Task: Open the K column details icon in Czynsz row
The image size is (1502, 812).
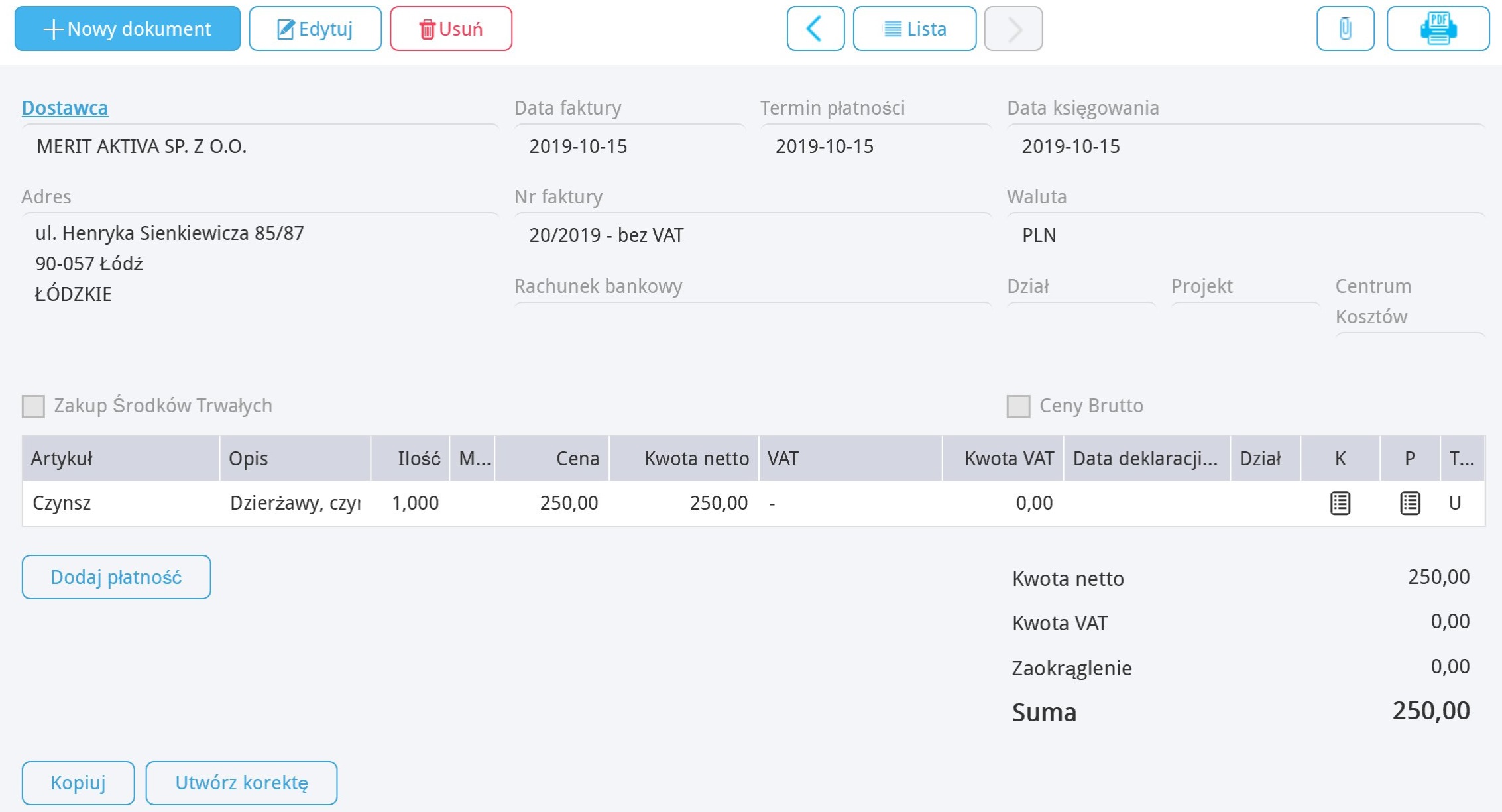Action: tap(1340, 503)
